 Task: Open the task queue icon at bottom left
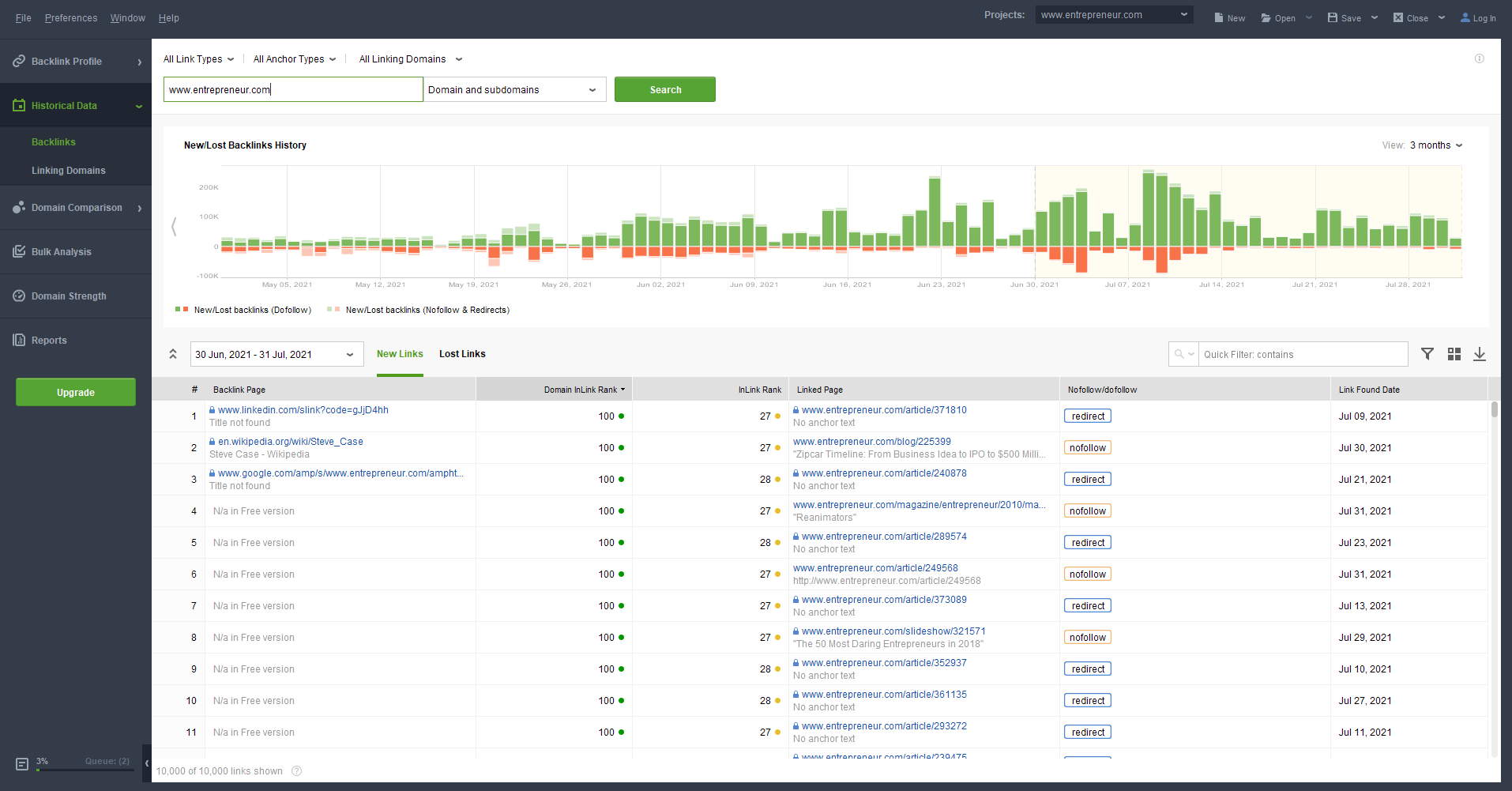coord(22,764)
